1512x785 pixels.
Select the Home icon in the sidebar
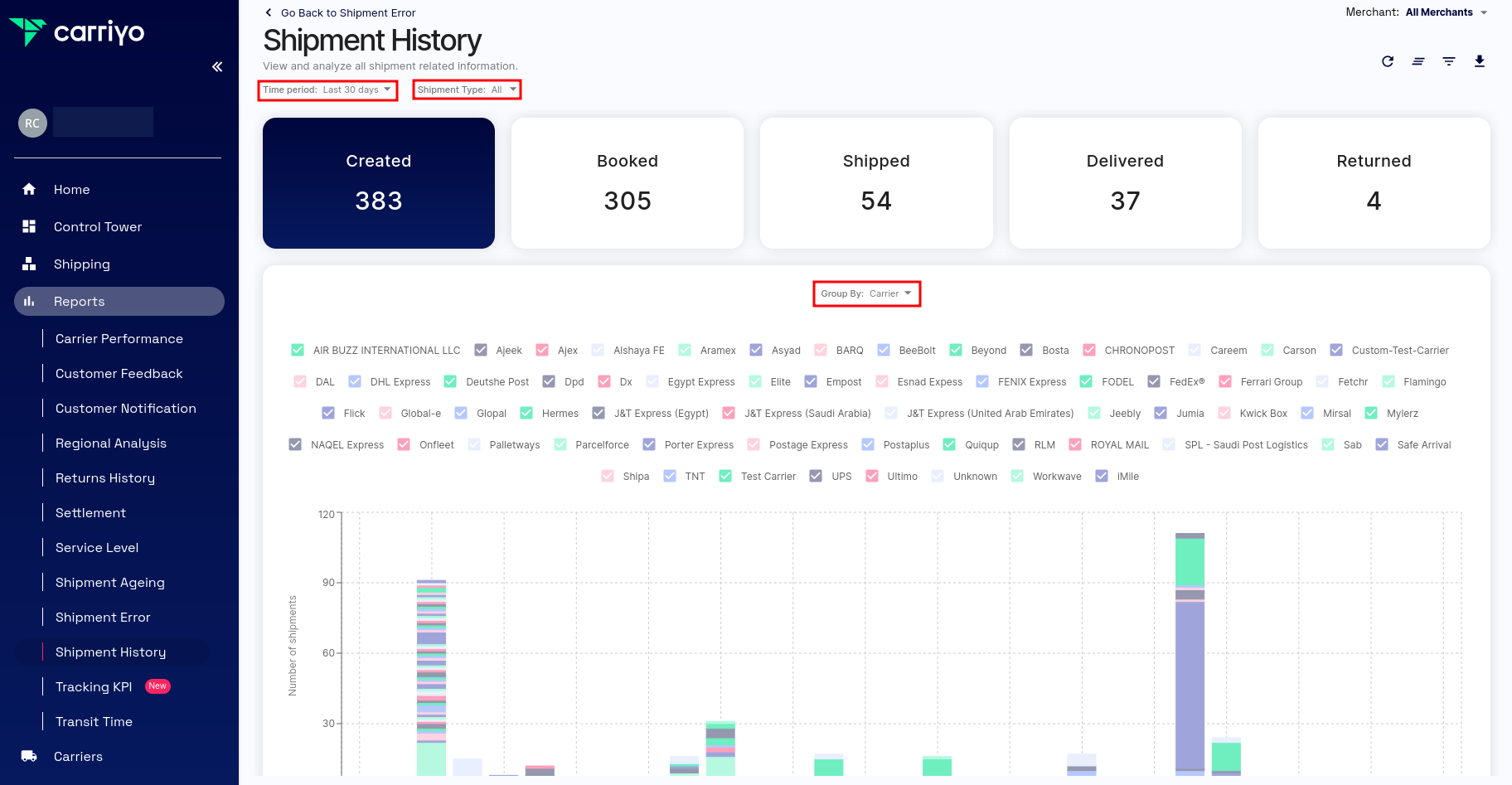coord(29,189)
